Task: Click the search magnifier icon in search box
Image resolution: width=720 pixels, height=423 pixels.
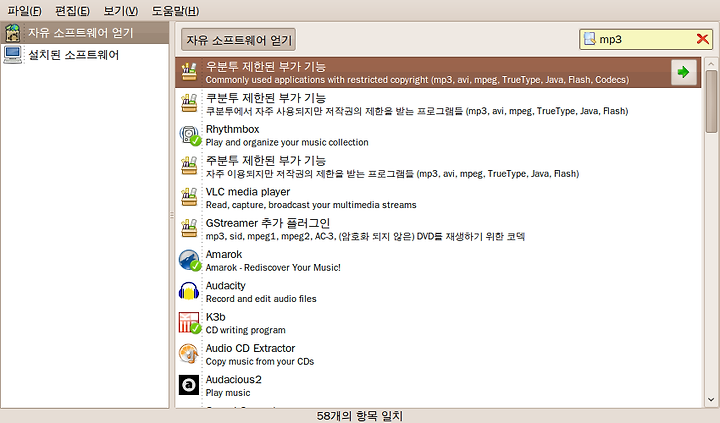Action: point(590,39)
